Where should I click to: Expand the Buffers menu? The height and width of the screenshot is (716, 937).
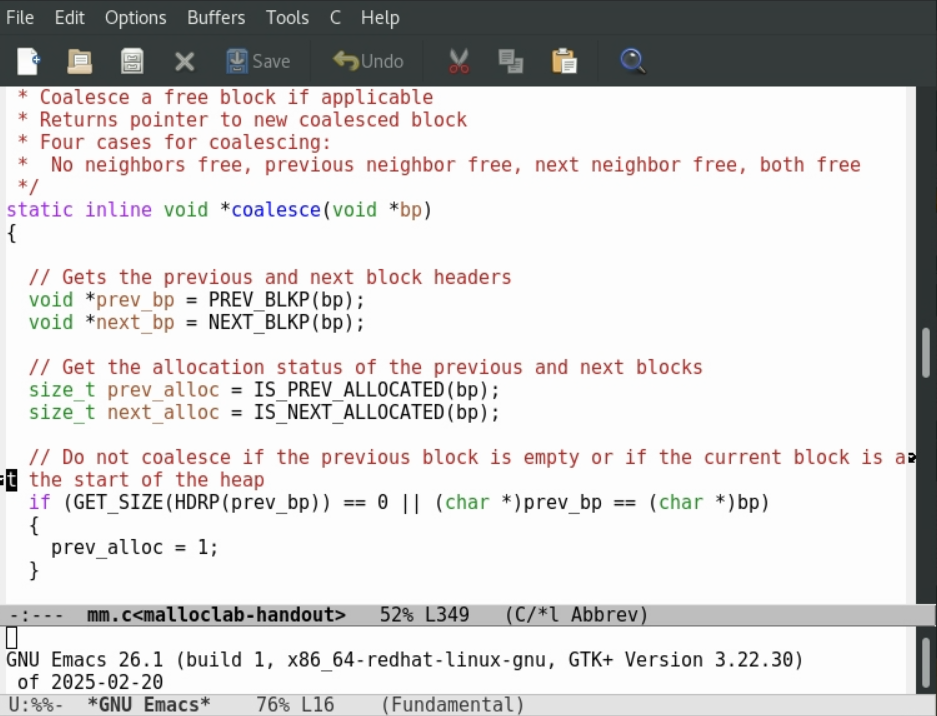coord(216,18)
